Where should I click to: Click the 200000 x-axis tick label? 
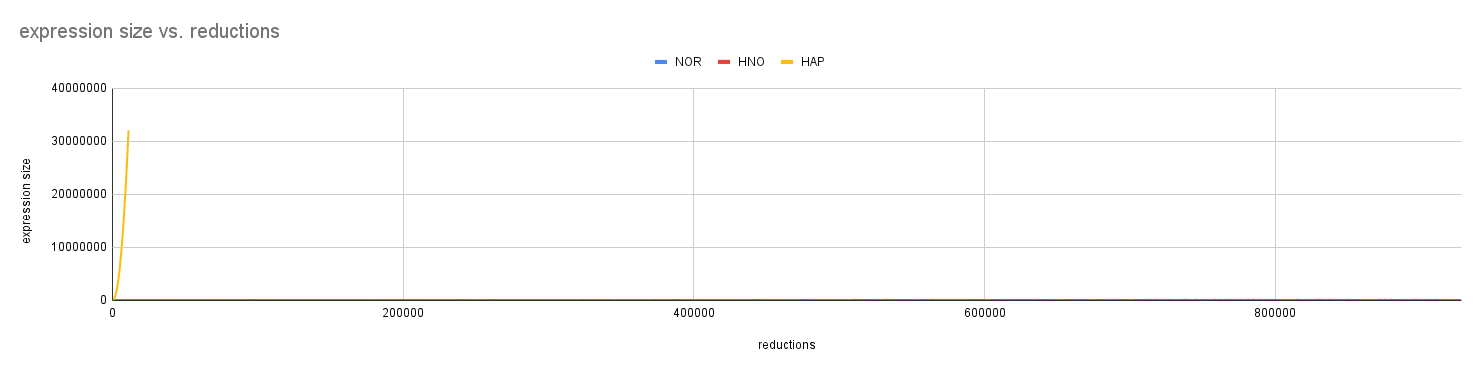403,314
